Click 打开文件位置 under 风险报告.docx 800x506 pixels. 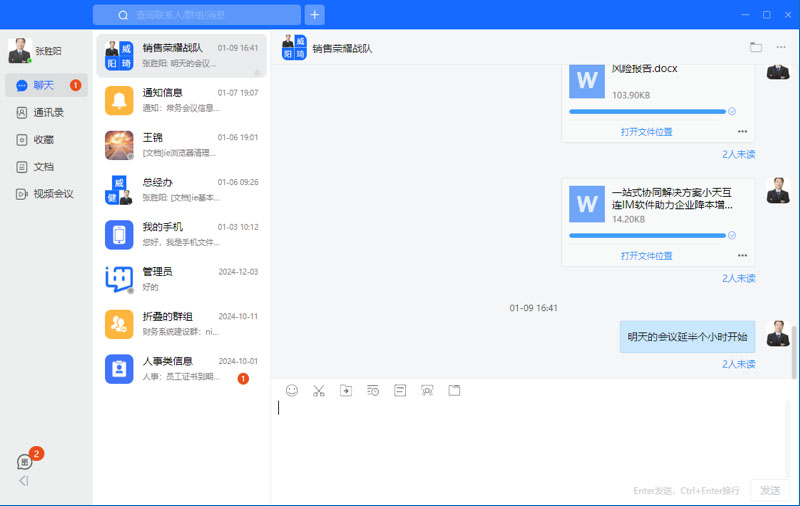click(646, 132)
